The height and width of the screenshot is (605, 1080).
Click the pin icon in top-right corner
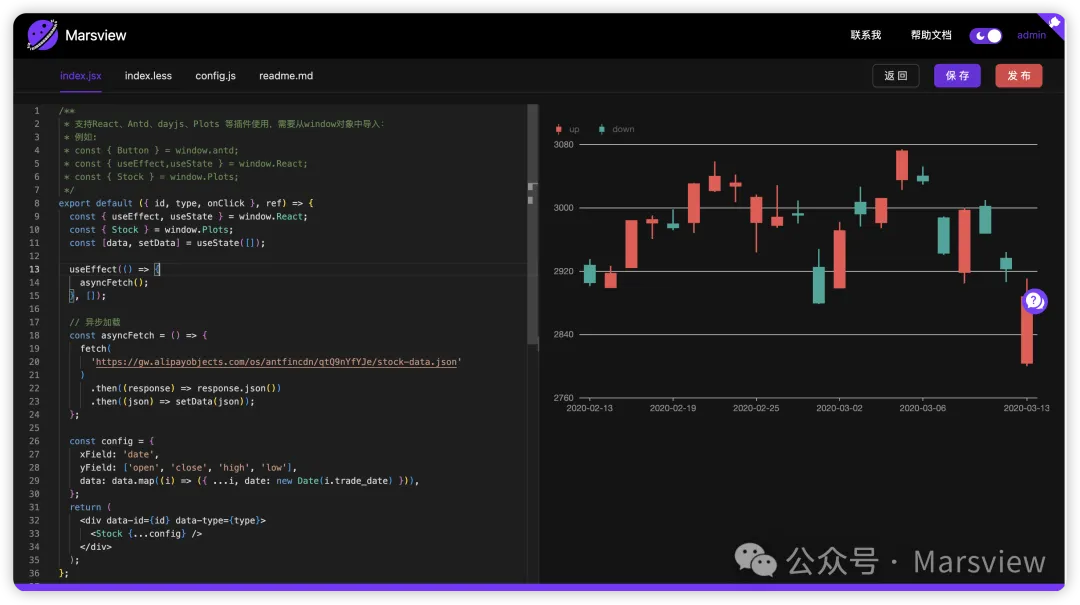(x=1054, y=23)
